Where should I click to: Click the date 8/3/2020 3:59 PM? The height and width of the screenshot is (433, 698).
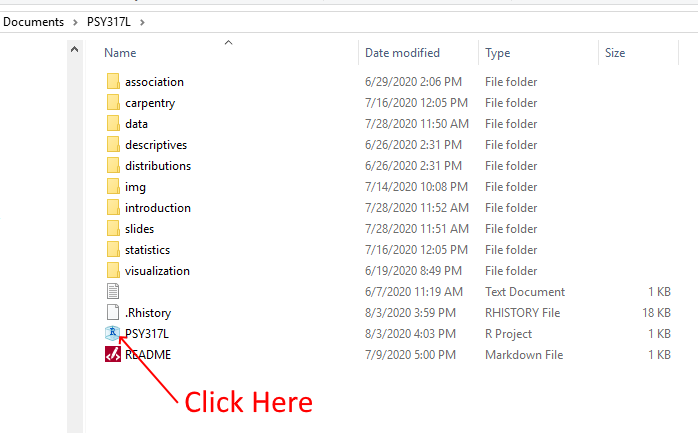coord(410,313)
